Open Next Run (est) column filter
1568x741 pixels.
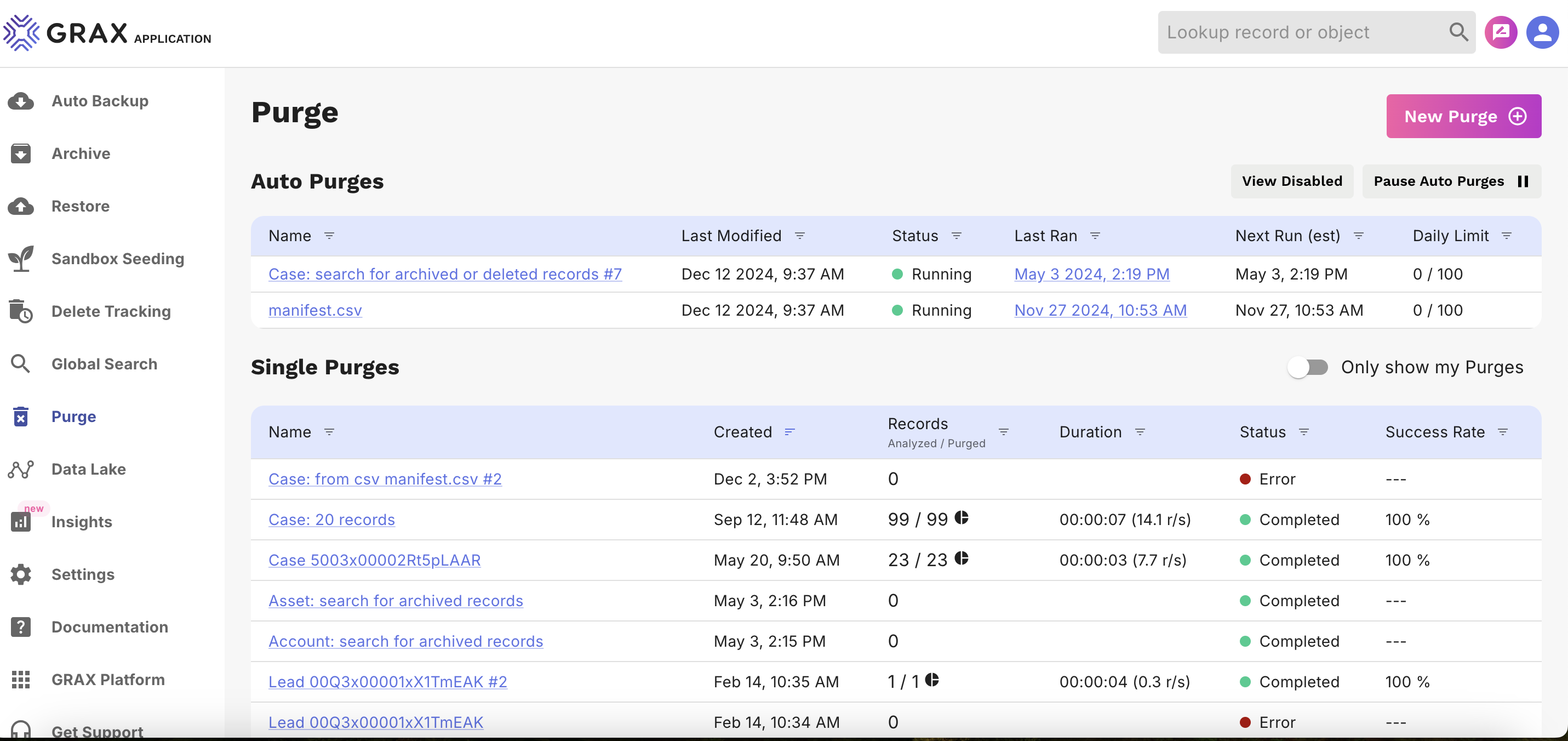tap(1359, 236)
